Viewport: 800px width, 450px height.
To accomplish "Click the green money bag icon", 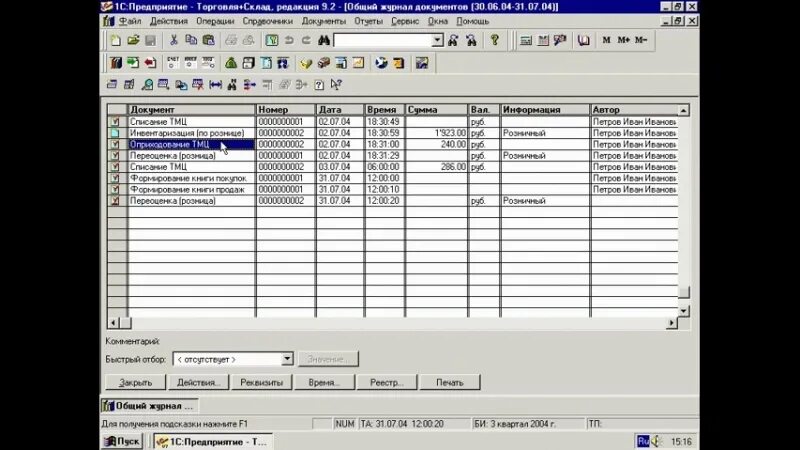I will coord(231,63).
